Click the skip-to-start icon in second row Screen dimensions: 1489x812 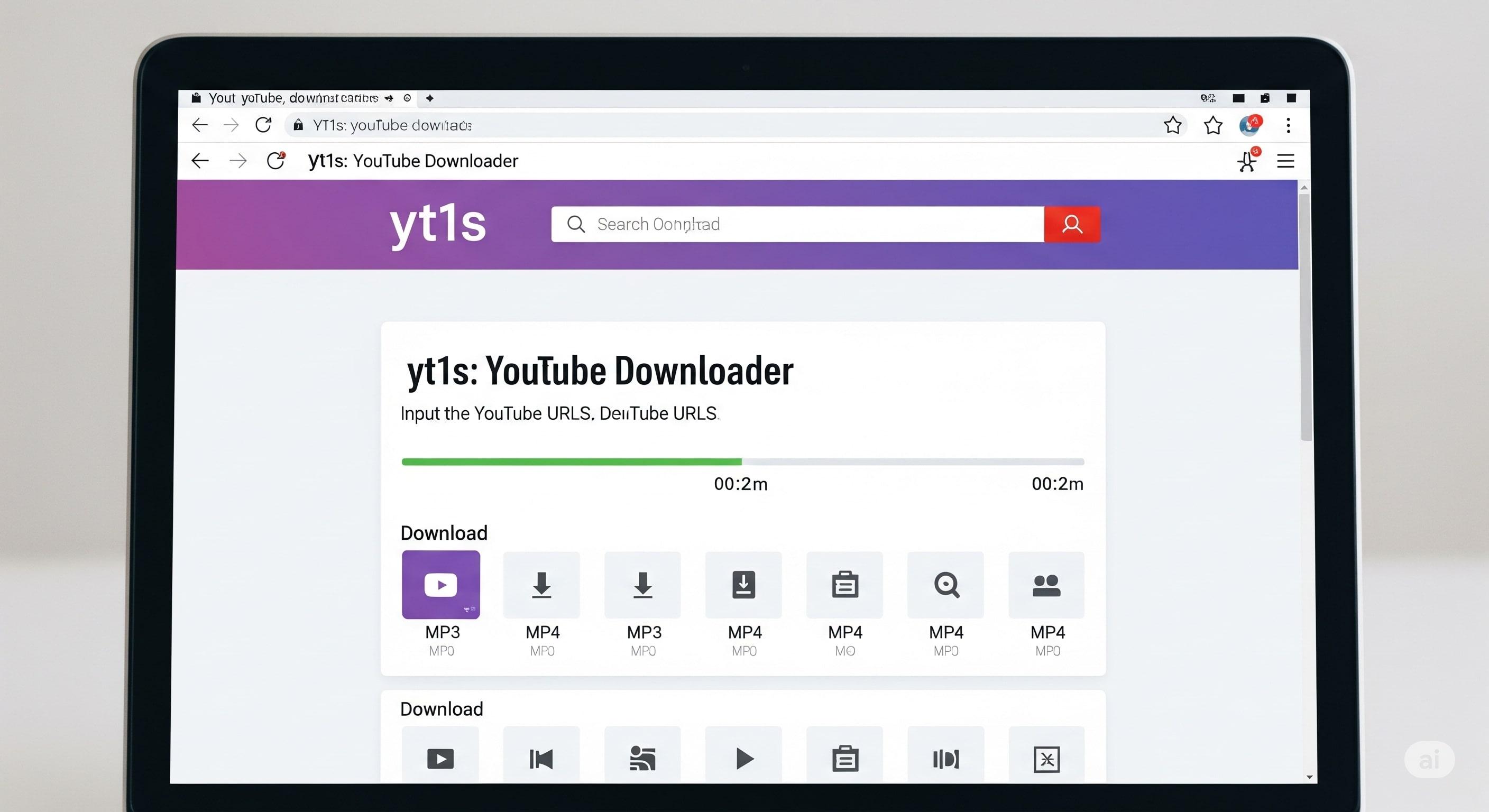(541, 758)
